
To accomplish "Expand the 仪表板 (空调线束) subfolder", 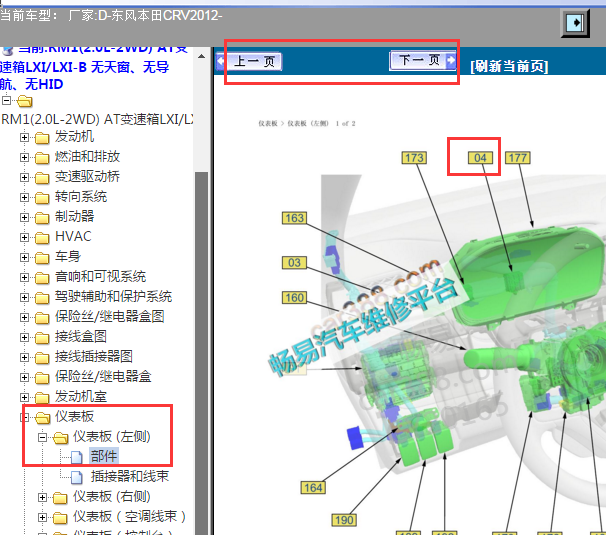I will (43, 517).
